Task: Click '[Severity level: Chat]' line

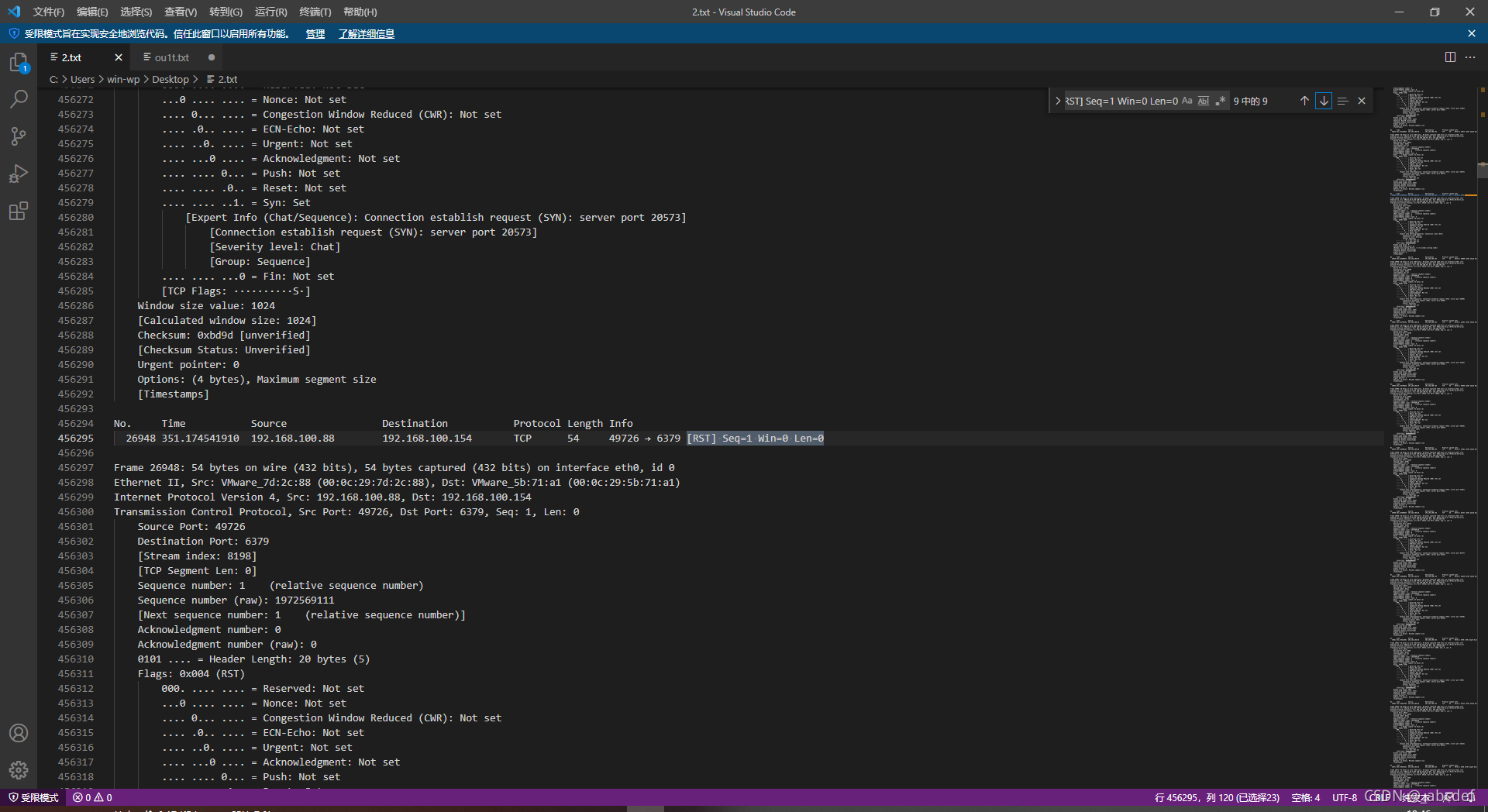Action: 275,247
